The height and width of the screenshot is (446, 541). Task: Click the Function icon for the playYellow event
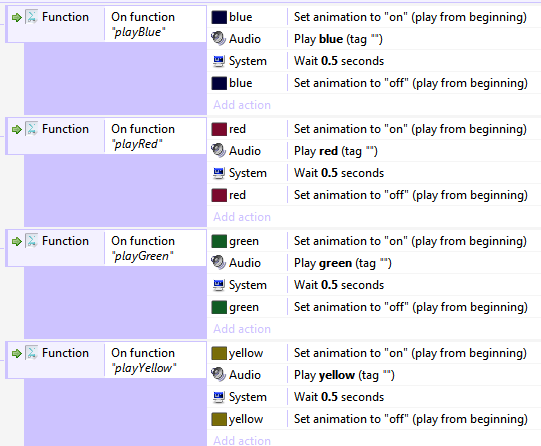coord(32,353)
